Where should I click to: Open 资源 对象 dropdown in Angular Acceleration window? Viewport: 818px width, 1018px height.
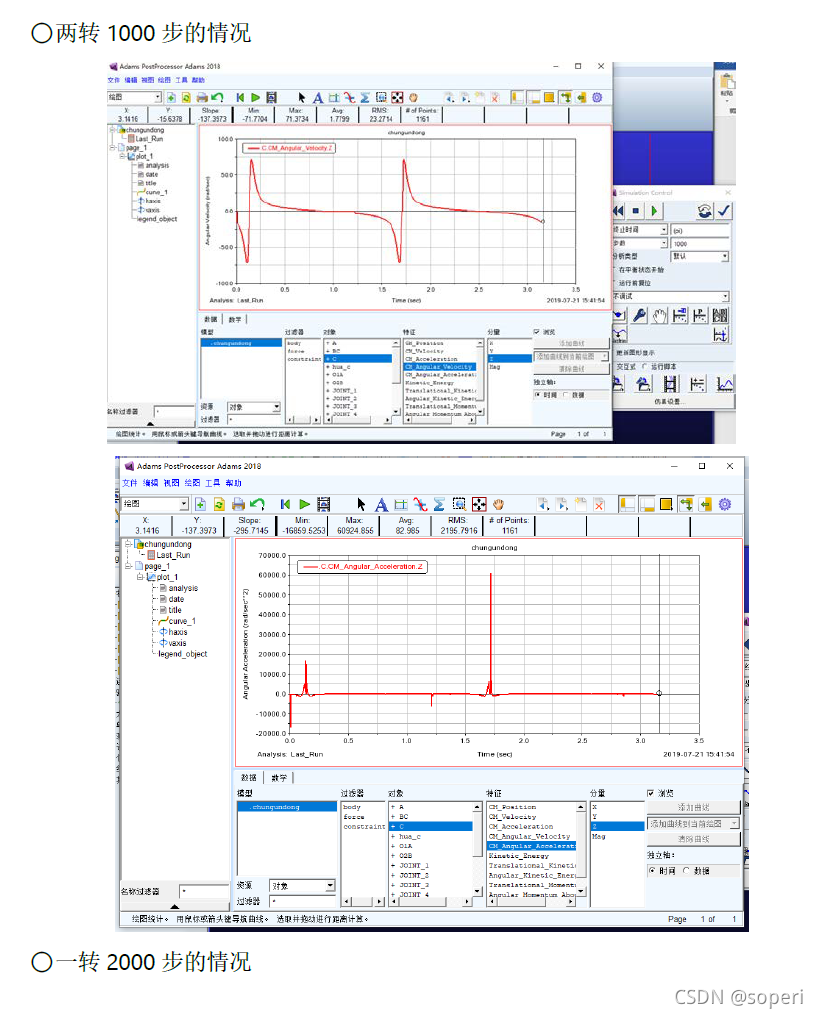(330, 886)
